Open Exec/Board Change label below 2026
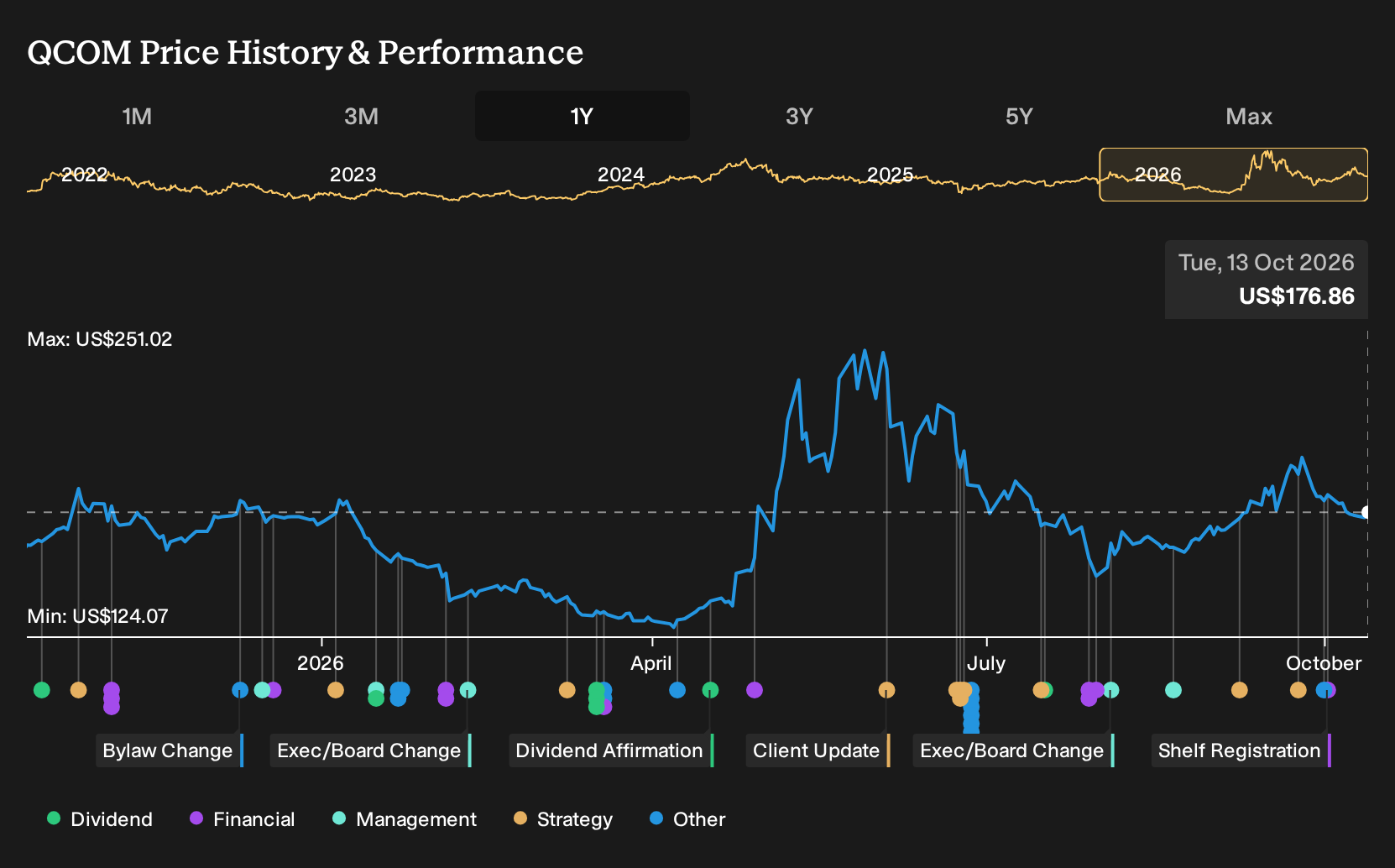The height and width of the screenshot is (868, 1395). point(371,750)
